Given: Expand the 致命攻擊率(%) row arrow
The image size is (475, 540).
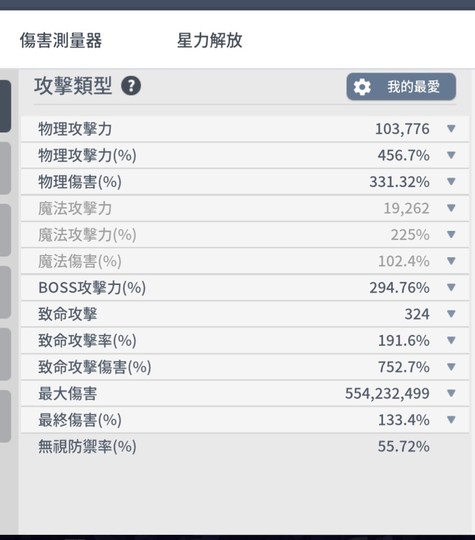Looking at the screenshot, I should (x=451, y=340).
